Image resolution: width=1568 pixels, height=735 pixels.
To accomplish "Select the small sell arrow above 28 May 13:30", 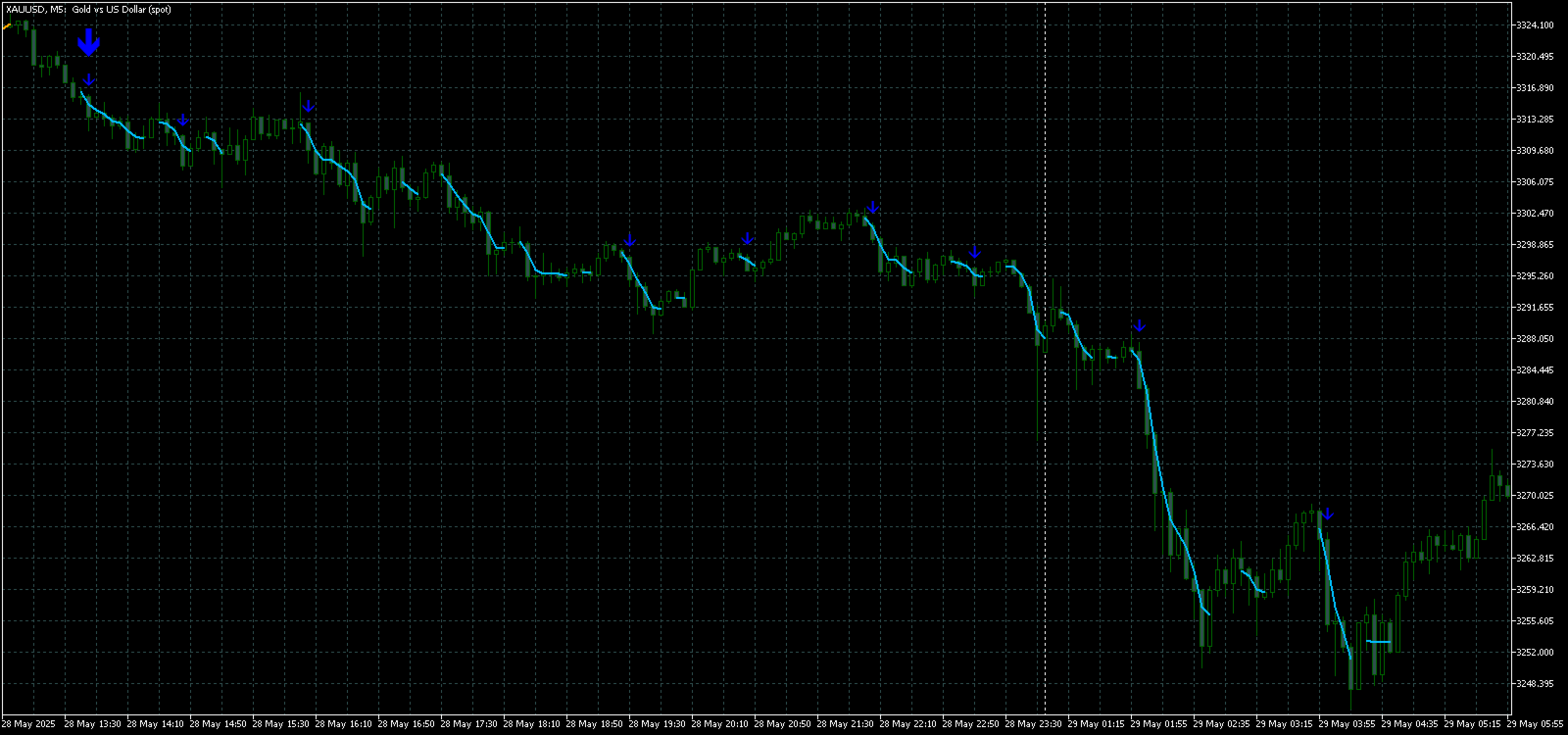I will 89,79.
